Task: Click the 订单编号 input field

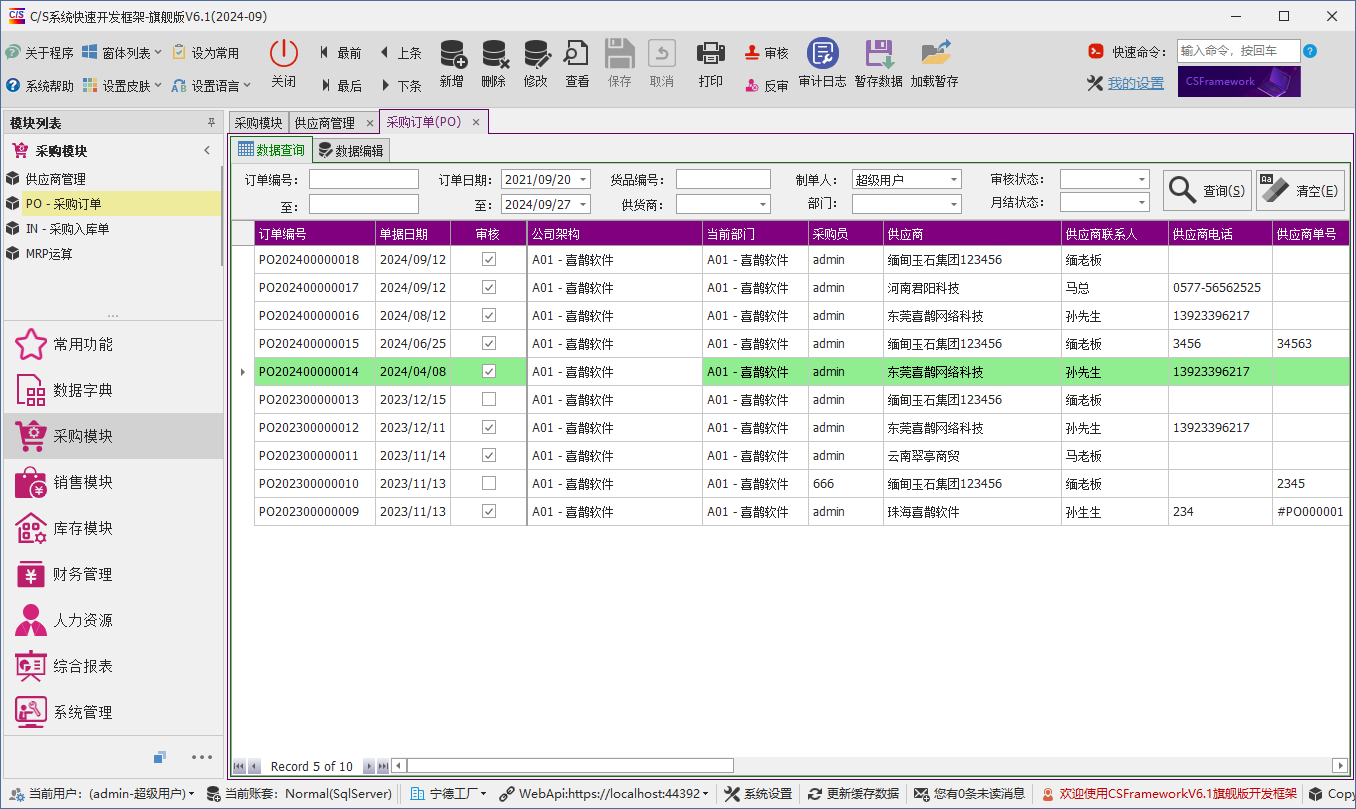Action: 364,180
